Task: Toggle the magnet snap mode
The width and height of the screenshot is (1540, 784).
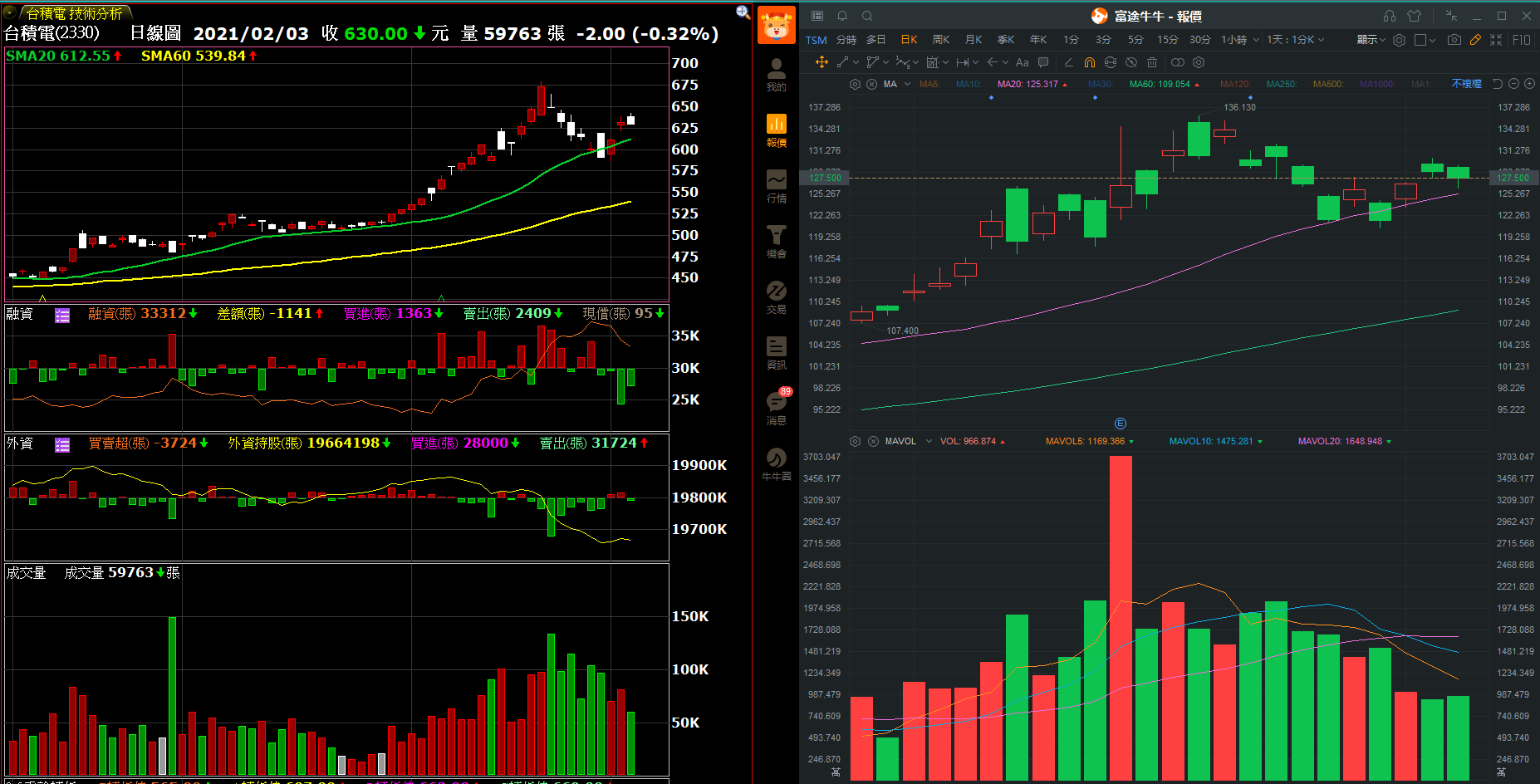Action: (1090, 62)
